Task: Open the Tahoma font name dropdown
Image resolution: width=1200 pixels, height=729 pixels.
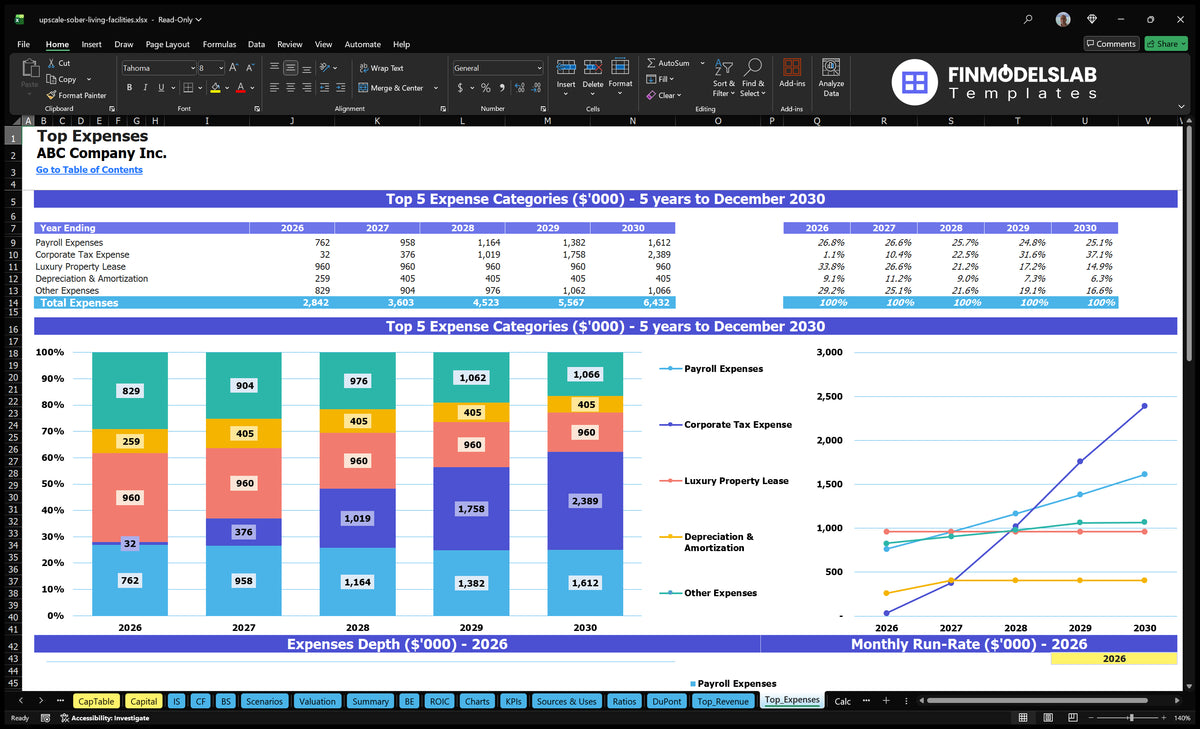Action: (192, 68)
